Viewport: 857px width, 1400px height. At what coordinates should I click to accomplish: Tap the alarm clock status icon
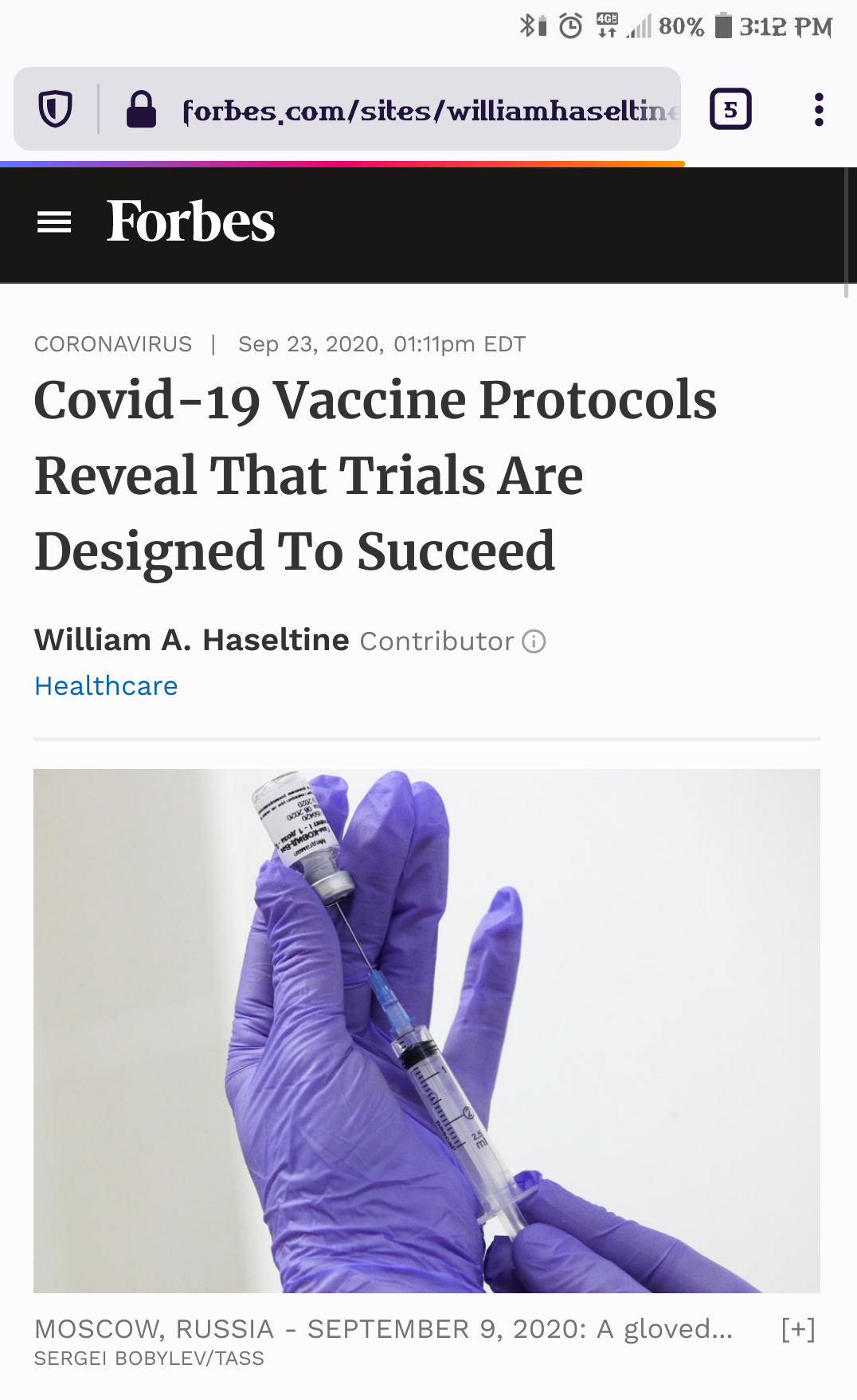point(570,26)
